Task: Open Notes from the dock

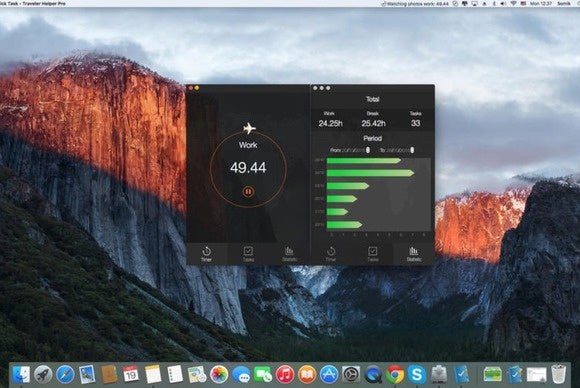Action: pyautogui.click(x=153, y=374)
